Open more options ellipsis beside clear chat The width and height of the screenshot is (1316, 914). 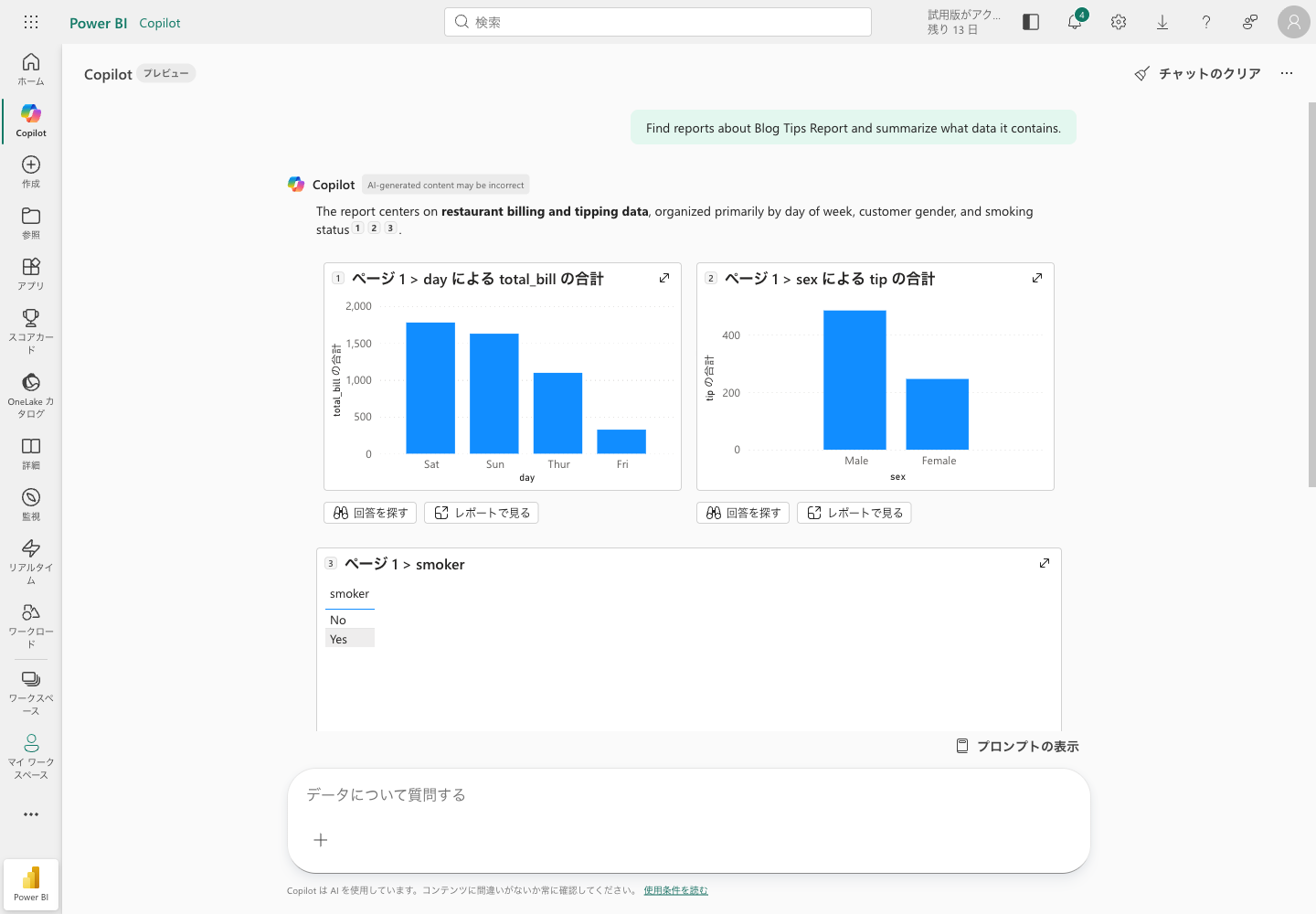[x=1287, y=73]
